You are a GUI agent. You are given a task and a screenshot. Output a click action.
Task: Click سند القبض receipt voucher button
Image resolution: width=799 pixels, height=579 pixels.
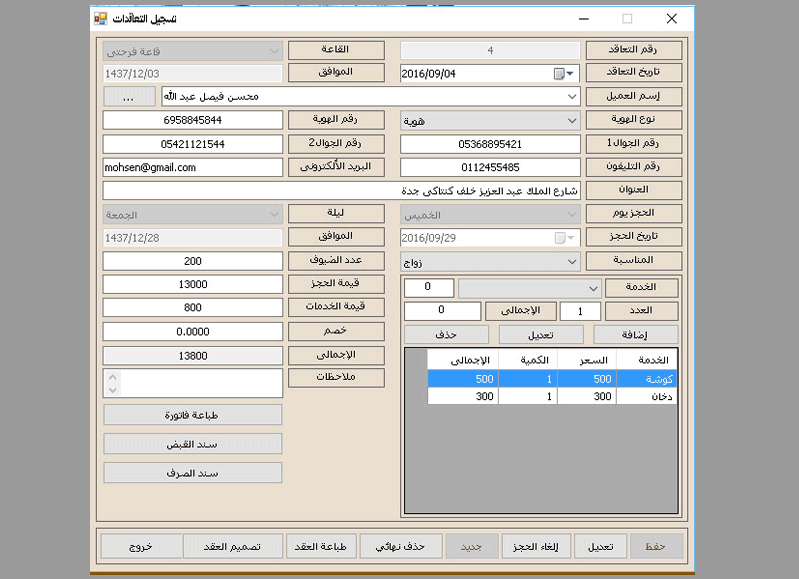193,444
